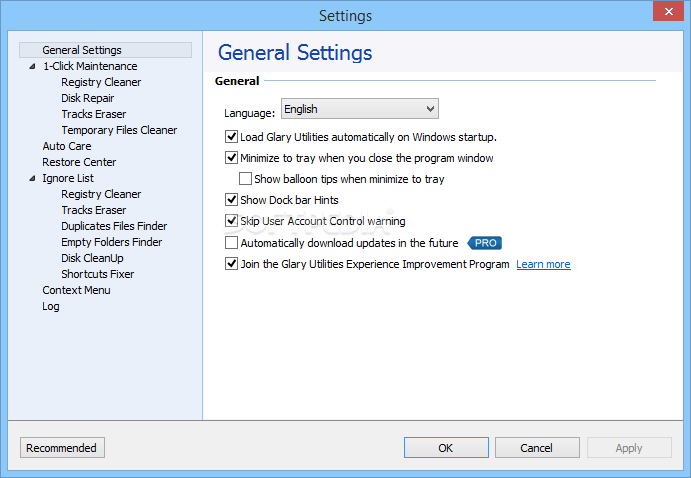Select General Settings in the sidebar
The height and width of the screenshot is (478, 691).
tap(105, 50)
